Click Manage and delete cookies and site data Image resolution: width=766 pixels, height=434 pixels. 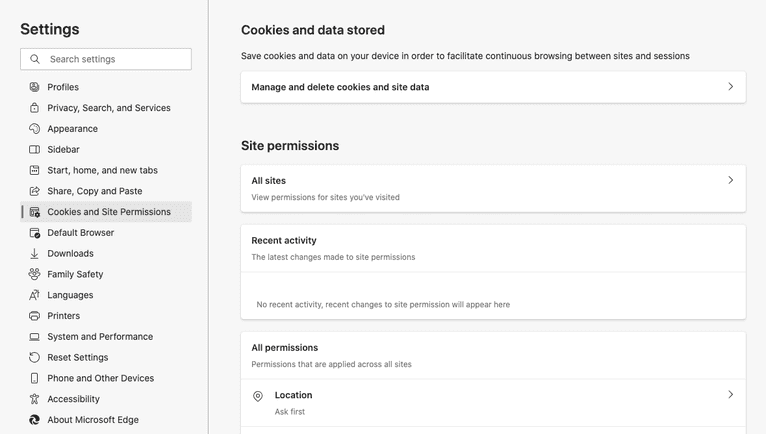tap(340, 87)
